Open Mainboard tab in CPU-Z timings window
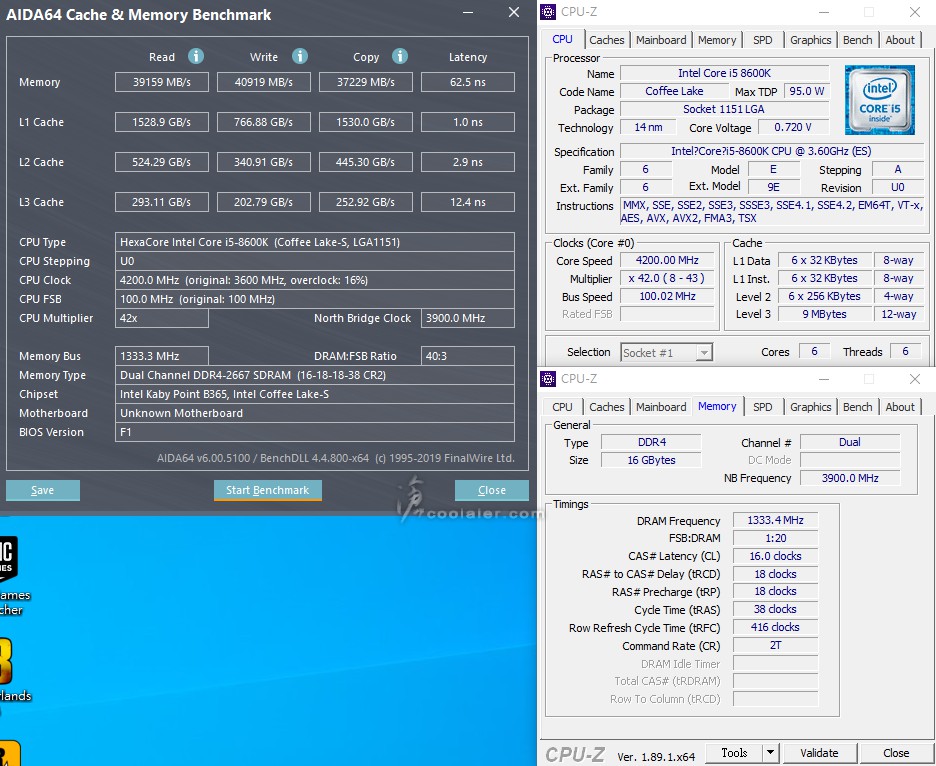Image resolution: width=936 pixels, height=766 pixels. tap(661, 407)
